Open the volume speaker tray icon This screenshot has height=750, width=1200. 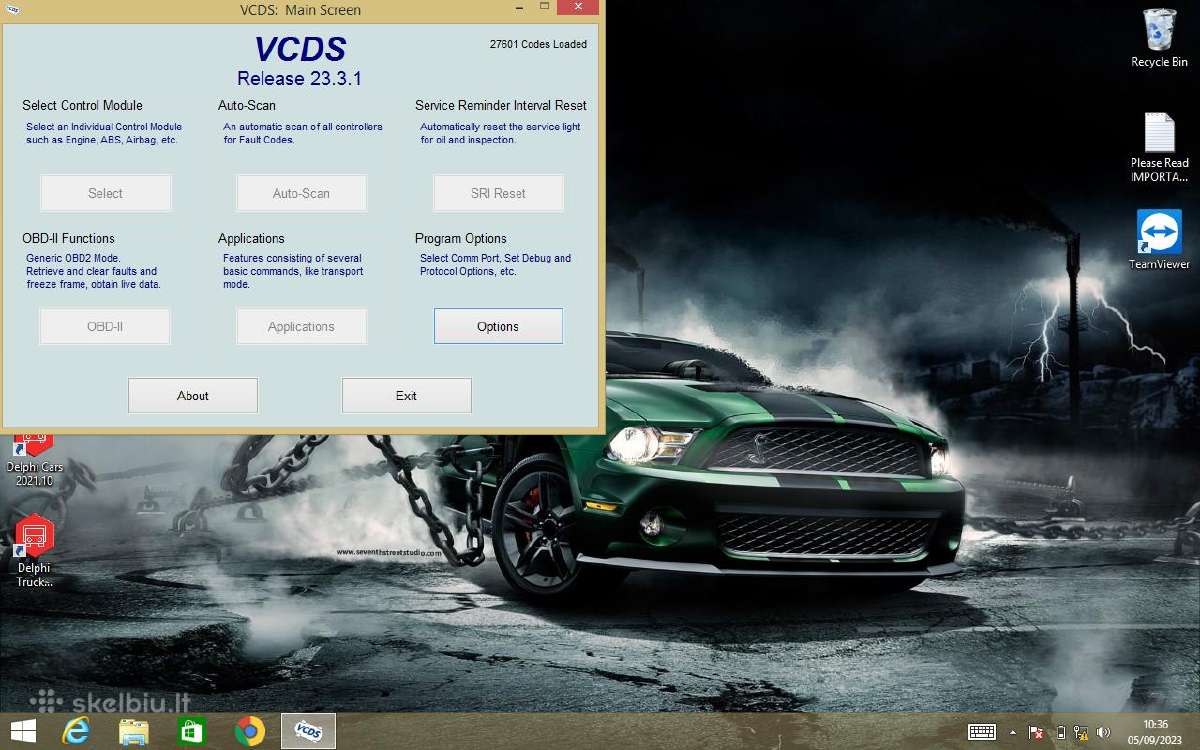coord(1104,732)
